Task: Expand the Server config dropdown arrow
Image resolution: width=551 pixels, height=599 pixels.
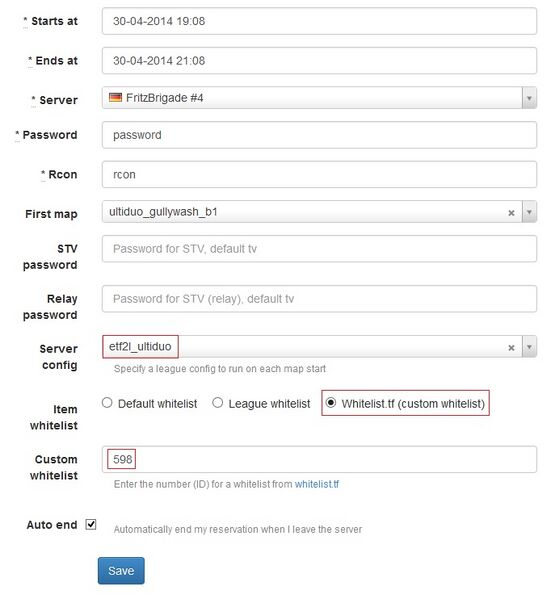Action: pos(529,347)
